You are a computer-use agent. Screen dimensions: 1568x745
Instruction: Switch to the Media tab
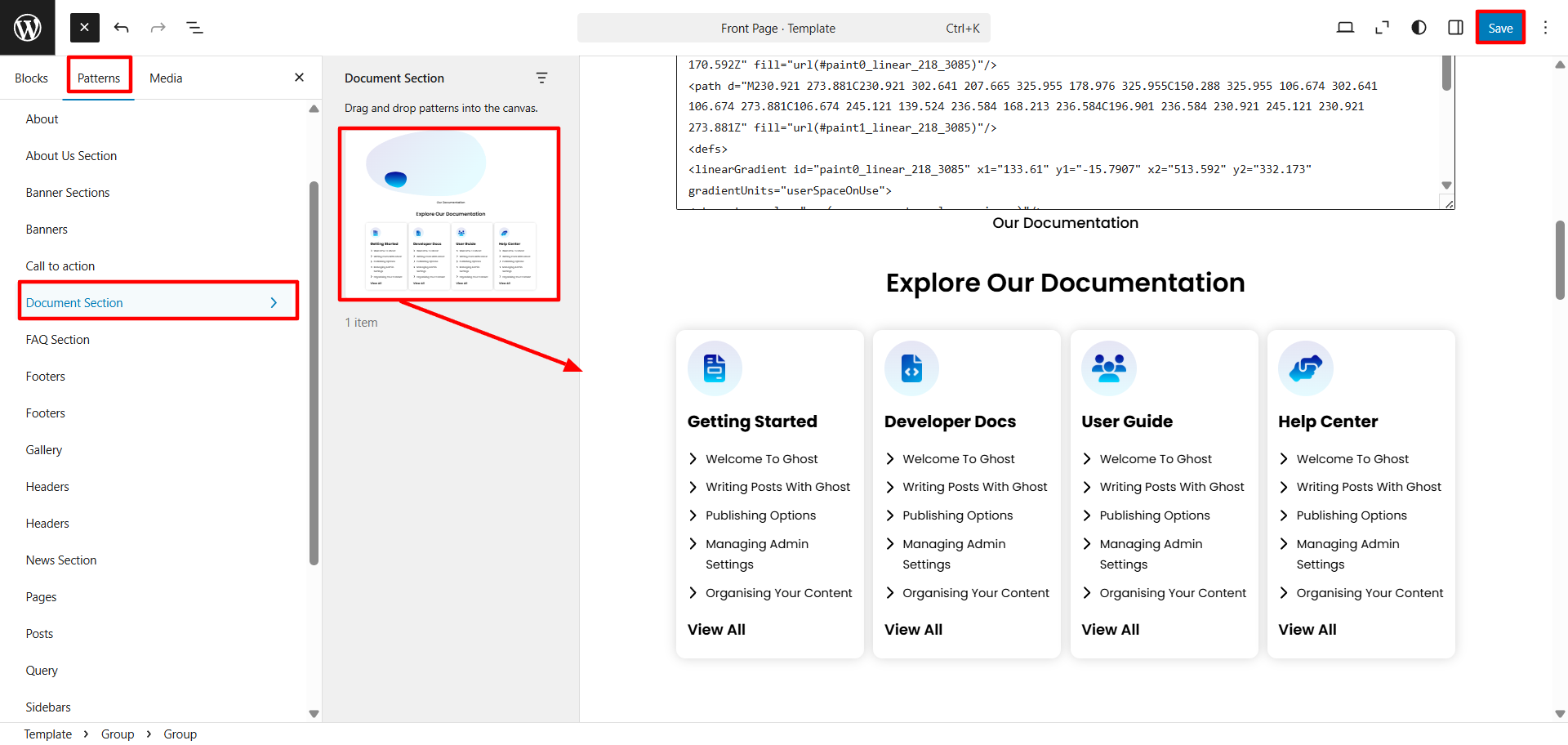click(166, 78)
